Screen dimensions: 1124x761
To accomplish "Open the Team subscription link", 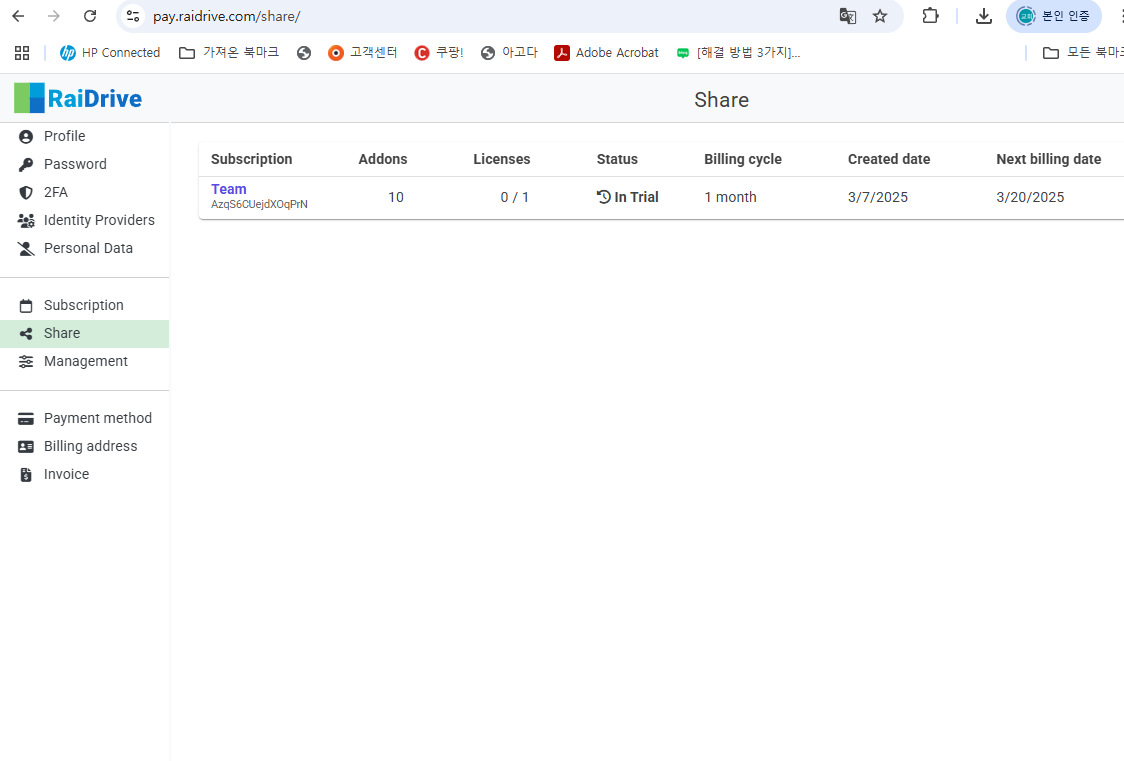I will (229, 189).
